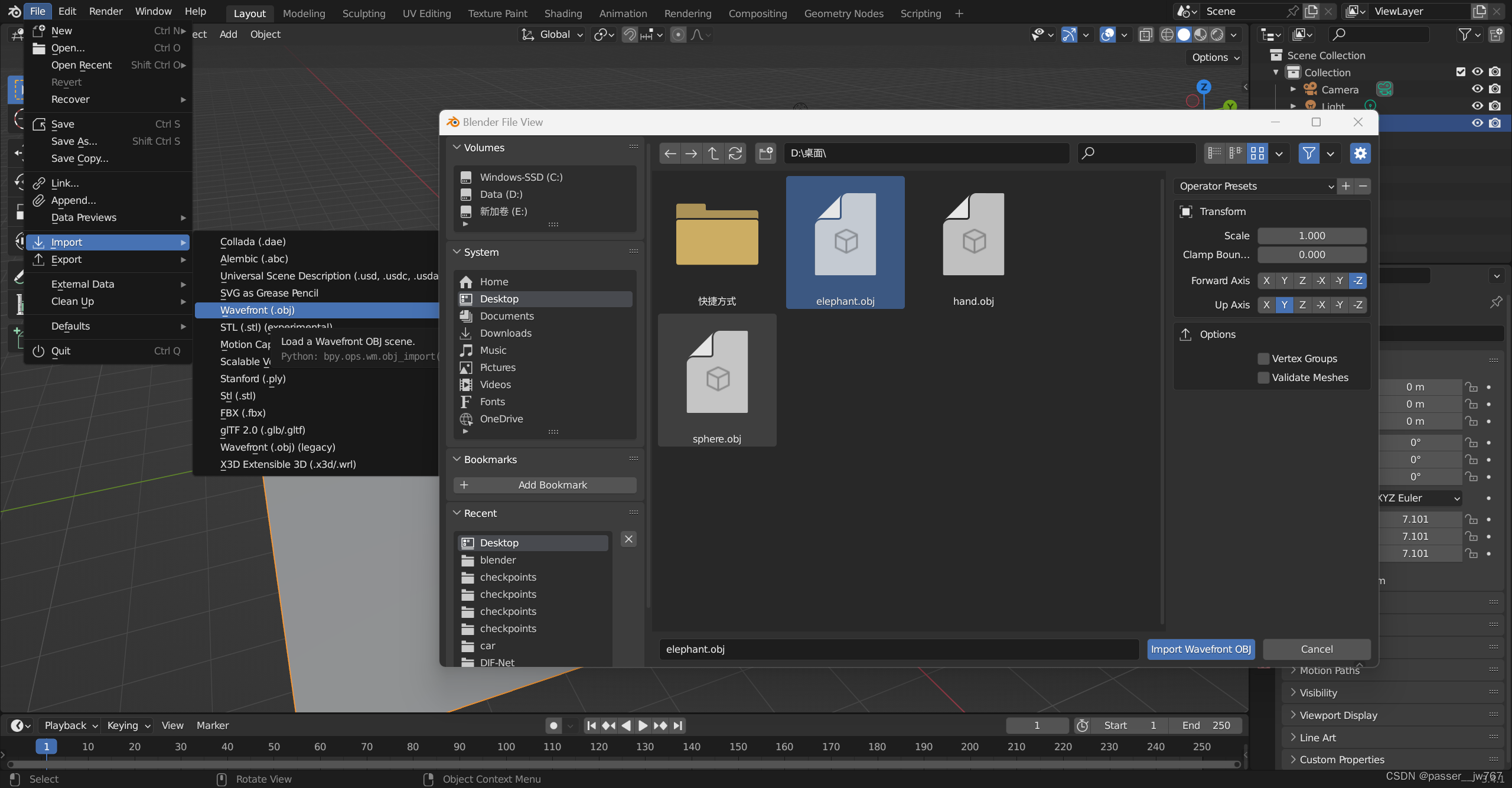Image resolution: width=1512 pixels, height=788 pixels.
Task: Click the Import Wavefront OBJ button
Action: tap(1201, 649)
